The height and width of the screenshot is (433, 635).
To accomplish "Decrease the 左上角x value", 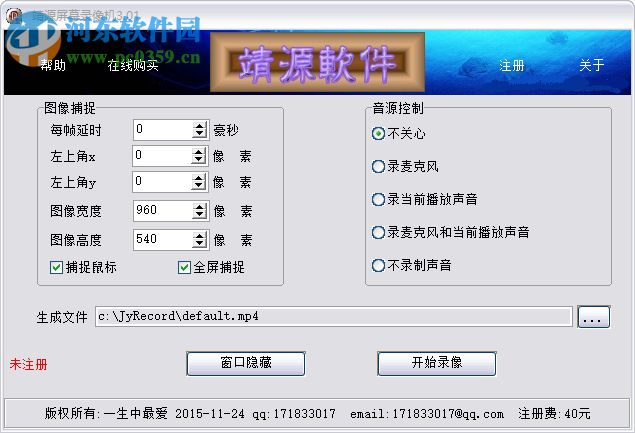I will pos(198,160).
